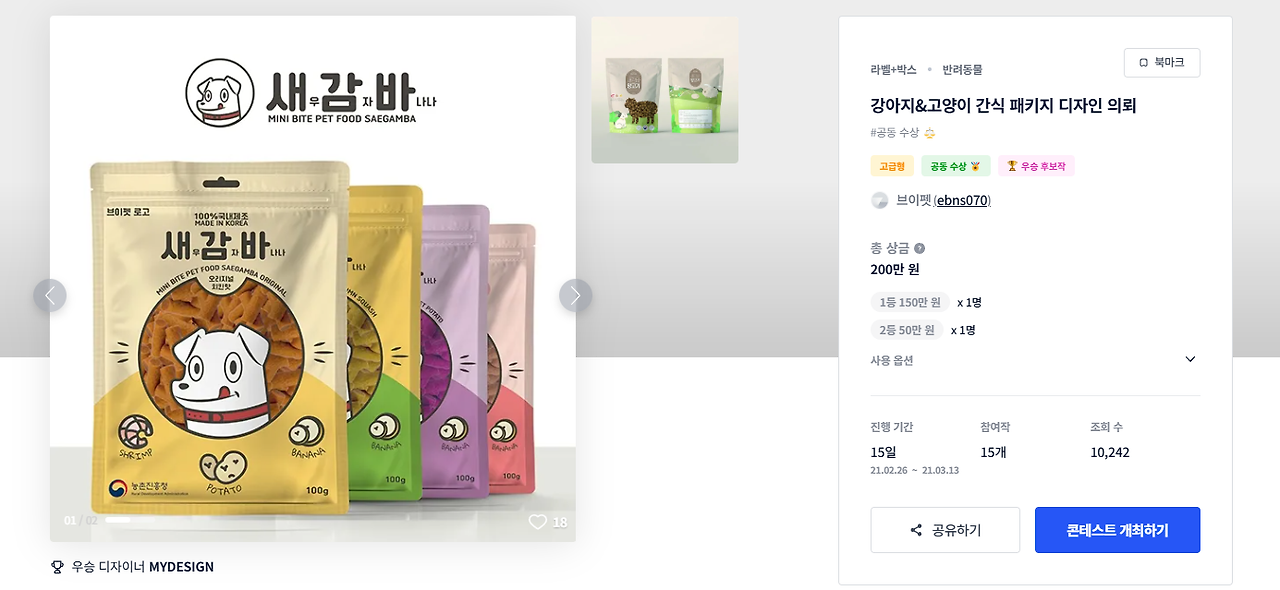Screen dimensions: 1280x590
Task: Click the next image arrow
Action: (575, 295)
